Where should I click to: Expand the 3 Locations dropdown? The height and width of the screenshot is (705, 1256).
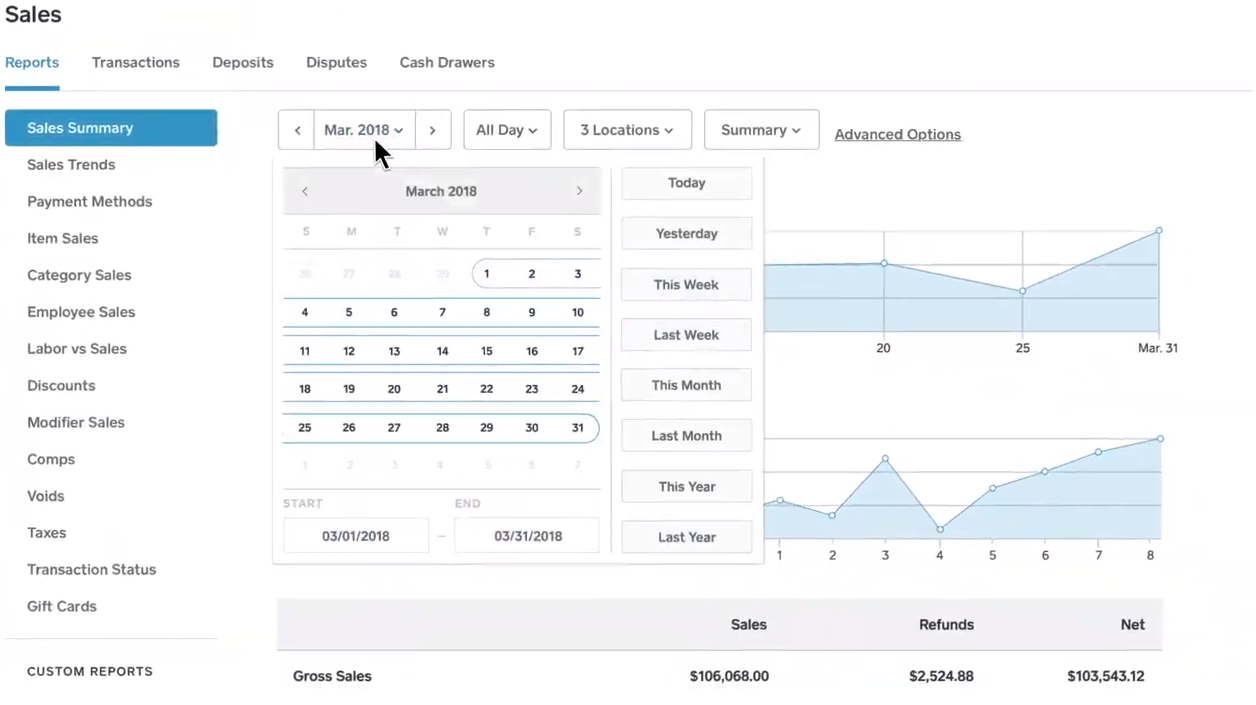pyautogui.click(x=627, y=129)
